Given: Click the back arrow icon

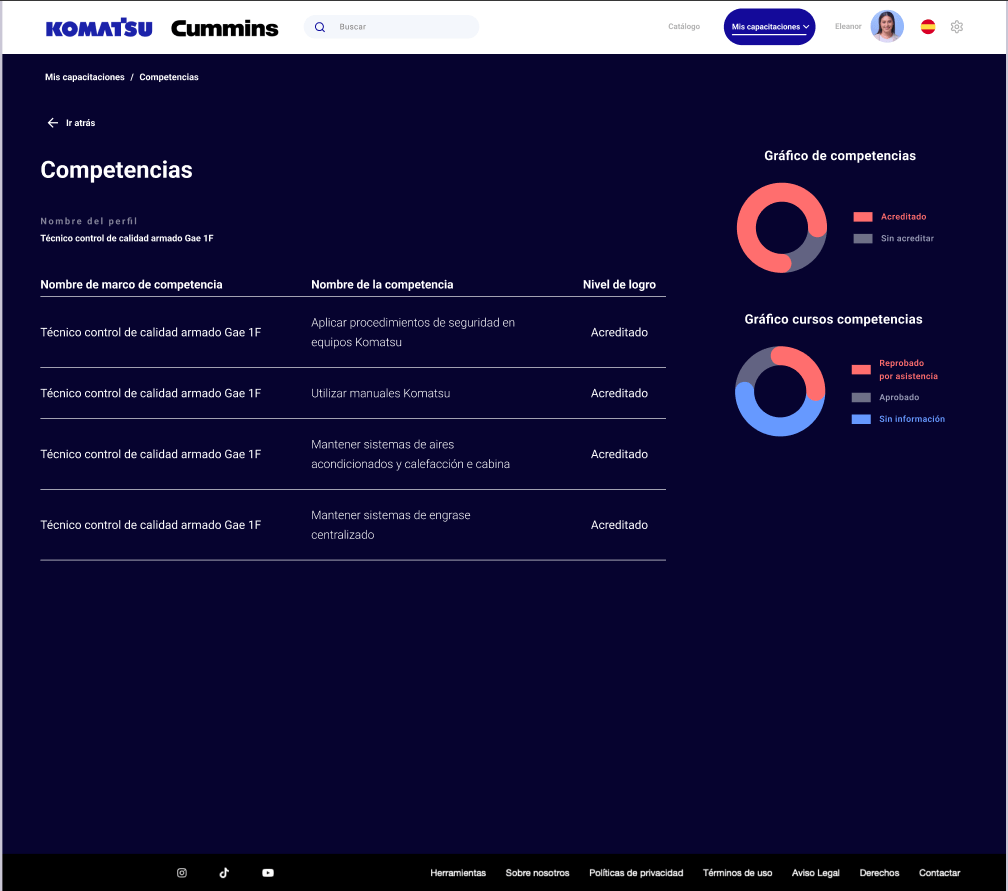Looking at the screenshot, I should (x=53, y=123).
